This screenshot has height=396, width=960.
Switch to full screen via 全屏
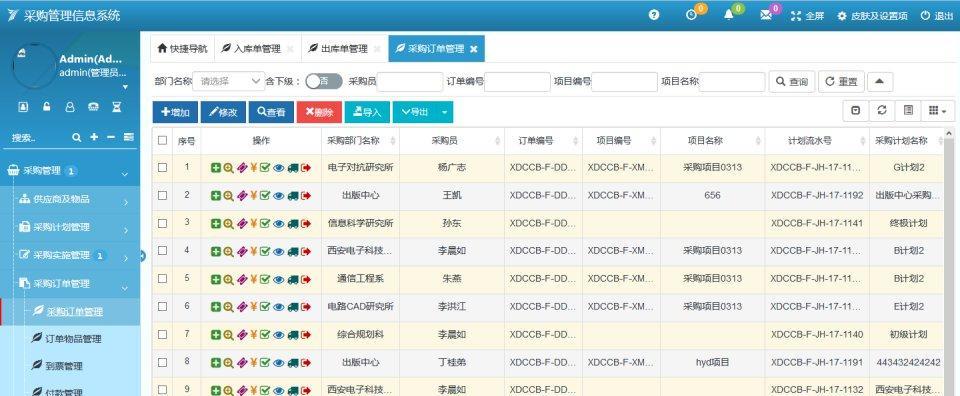[808, 17]
